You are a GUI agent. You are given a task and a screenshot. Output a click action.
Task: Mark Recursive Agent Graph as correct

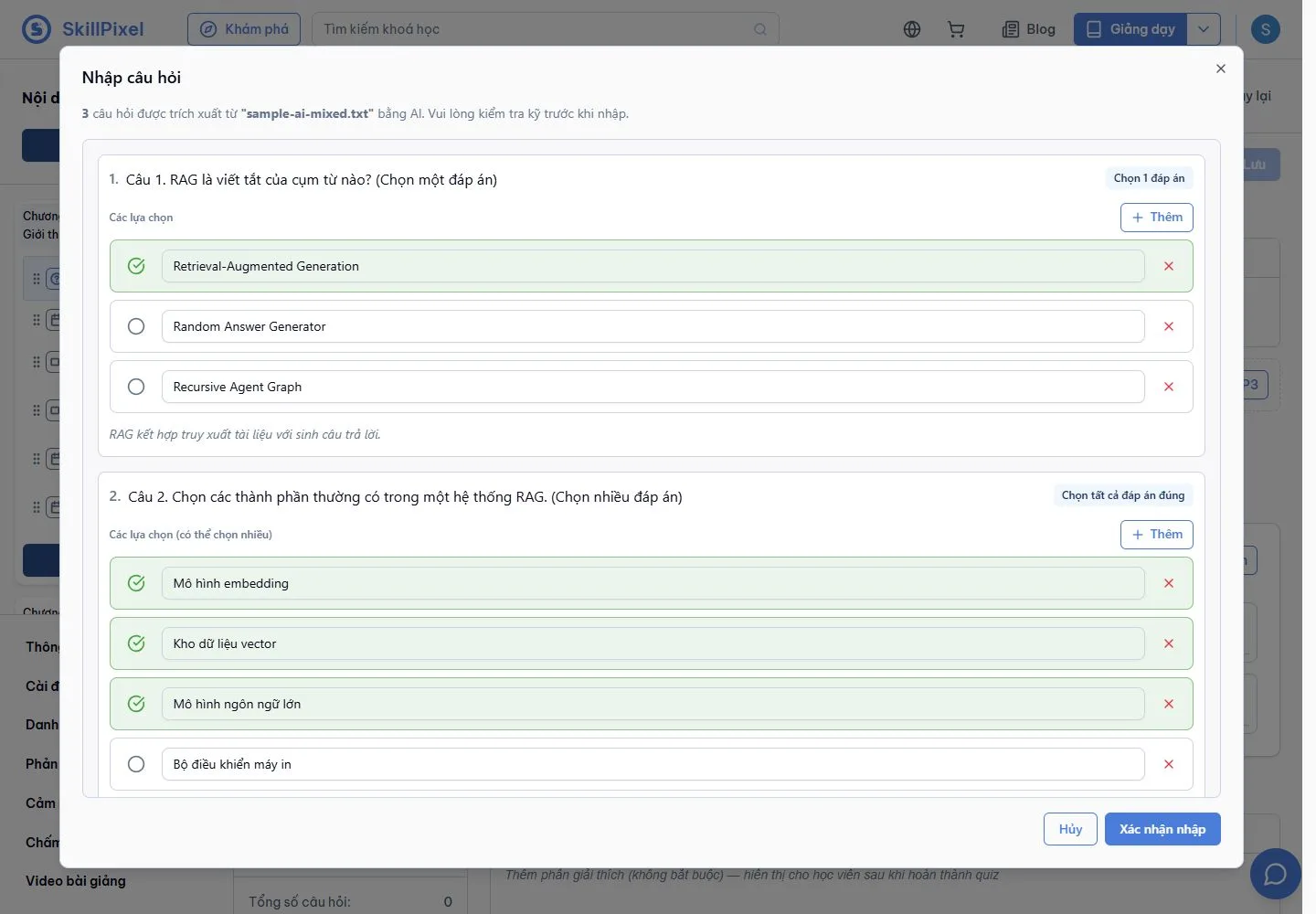click(136, 387)
